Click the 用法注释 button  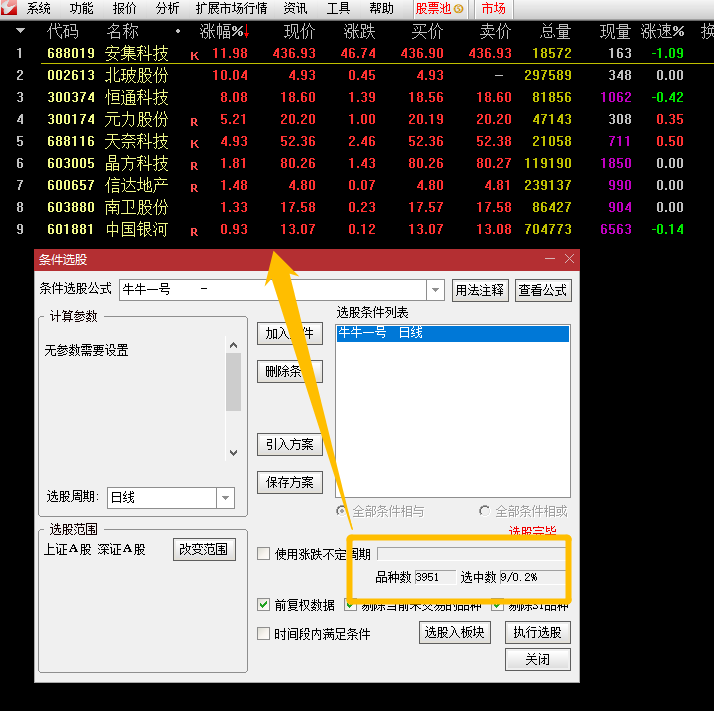click(480, 290)
